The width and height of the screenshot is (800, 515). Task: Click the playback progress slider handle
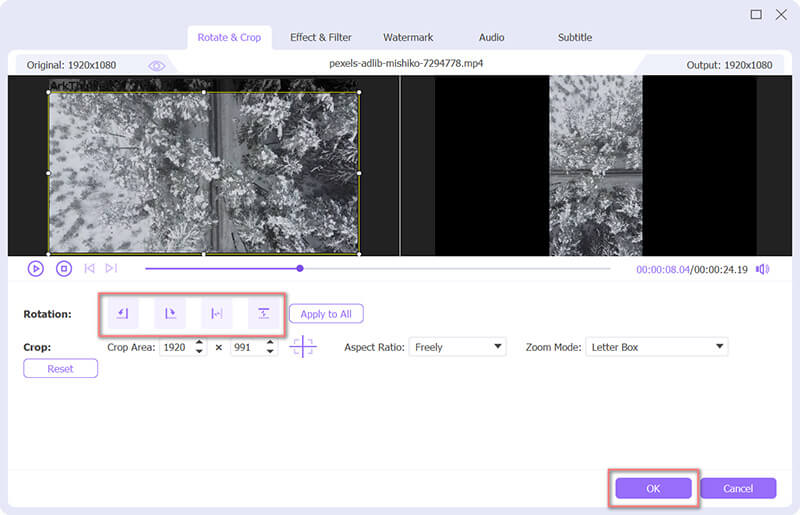300,268
